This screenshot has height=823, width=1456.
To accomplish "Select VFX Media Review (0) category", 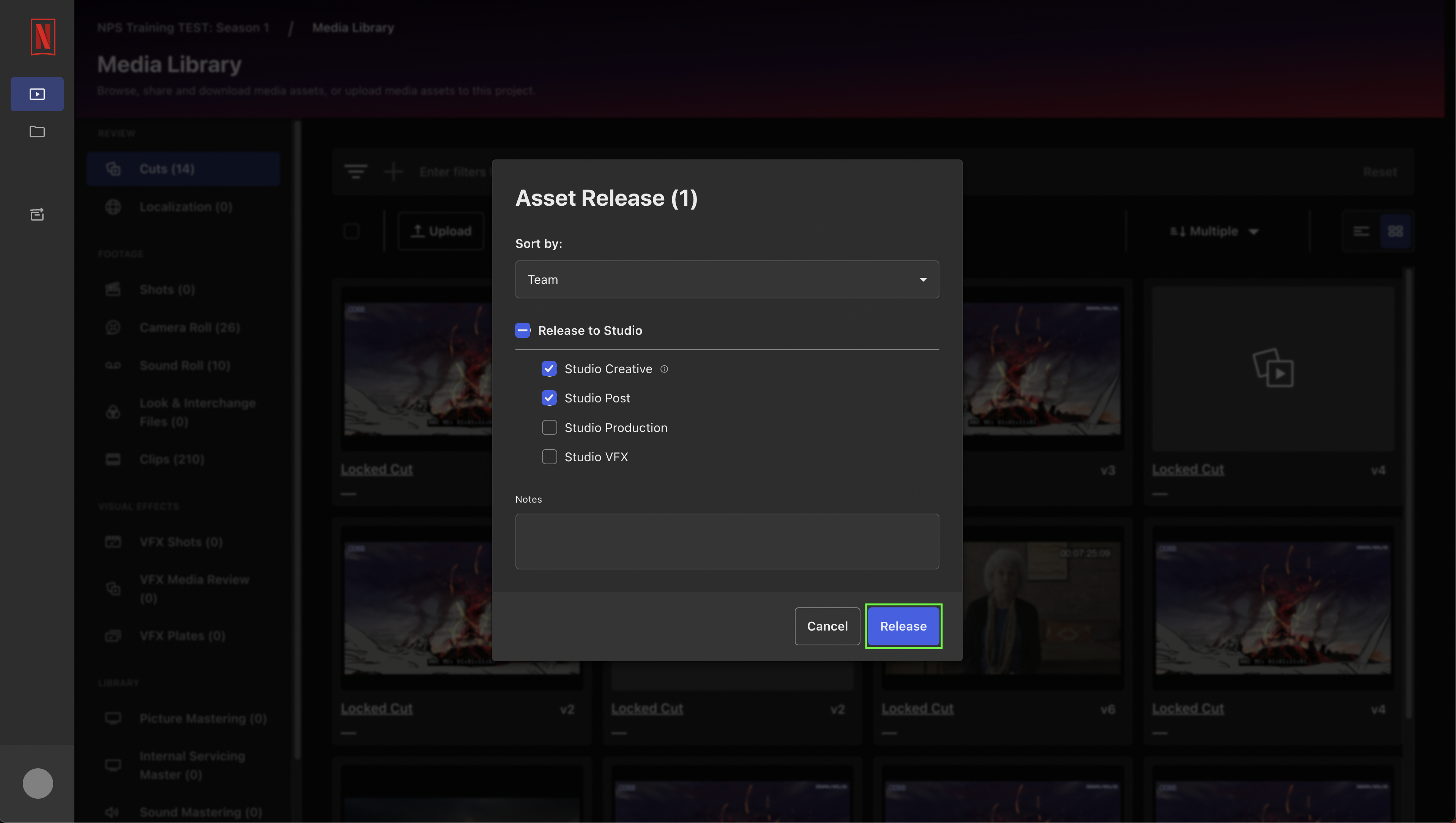I will click(x=184, y=588).
